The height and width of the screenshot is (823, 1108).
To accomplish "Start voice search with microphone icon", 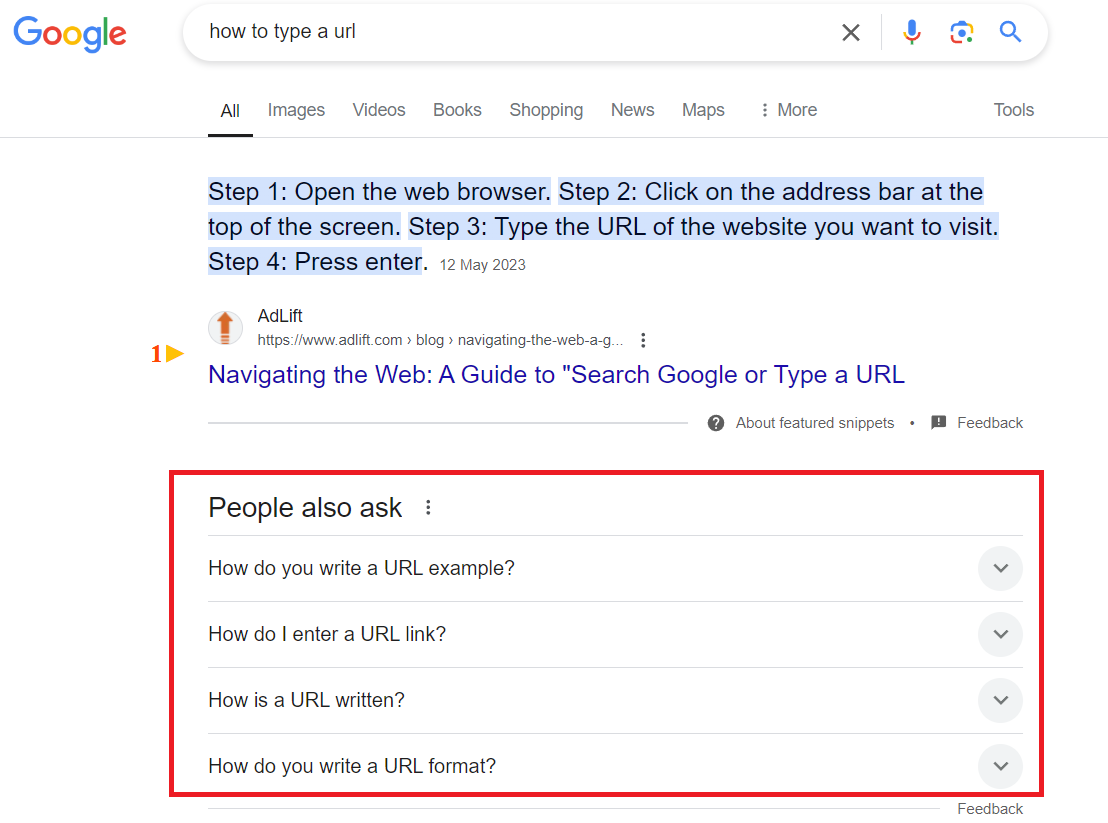I will click(x=912, y=32).
